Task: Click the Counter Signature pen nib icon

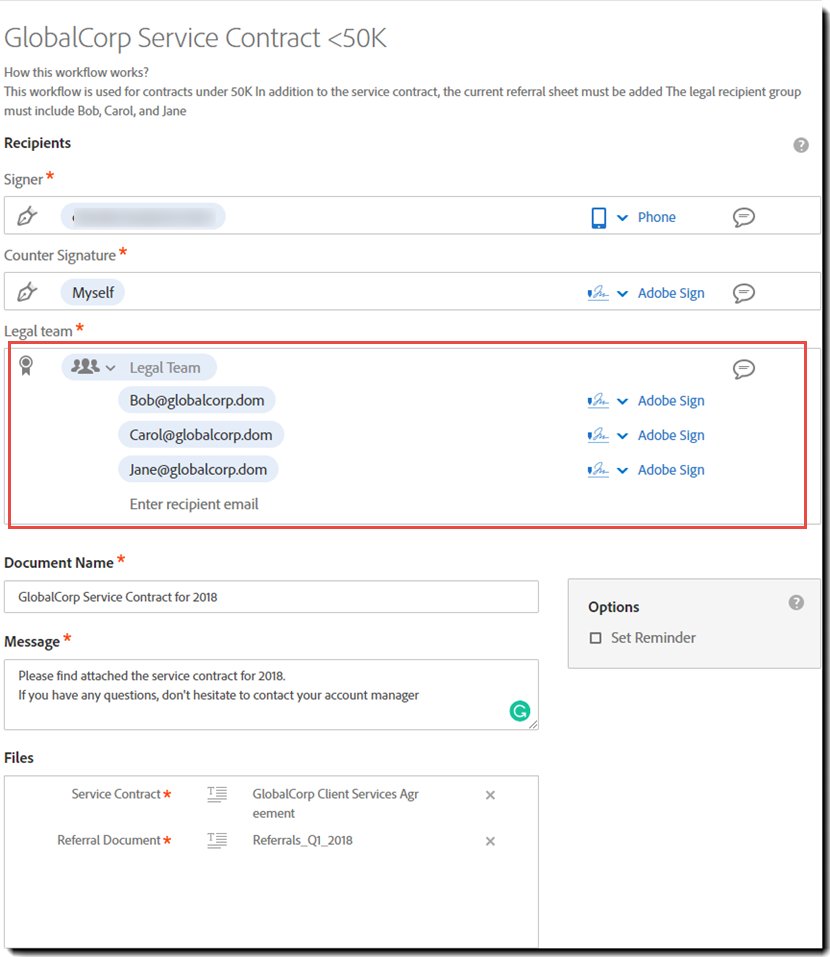Action: pyautogui.click(x=27, y=292)
